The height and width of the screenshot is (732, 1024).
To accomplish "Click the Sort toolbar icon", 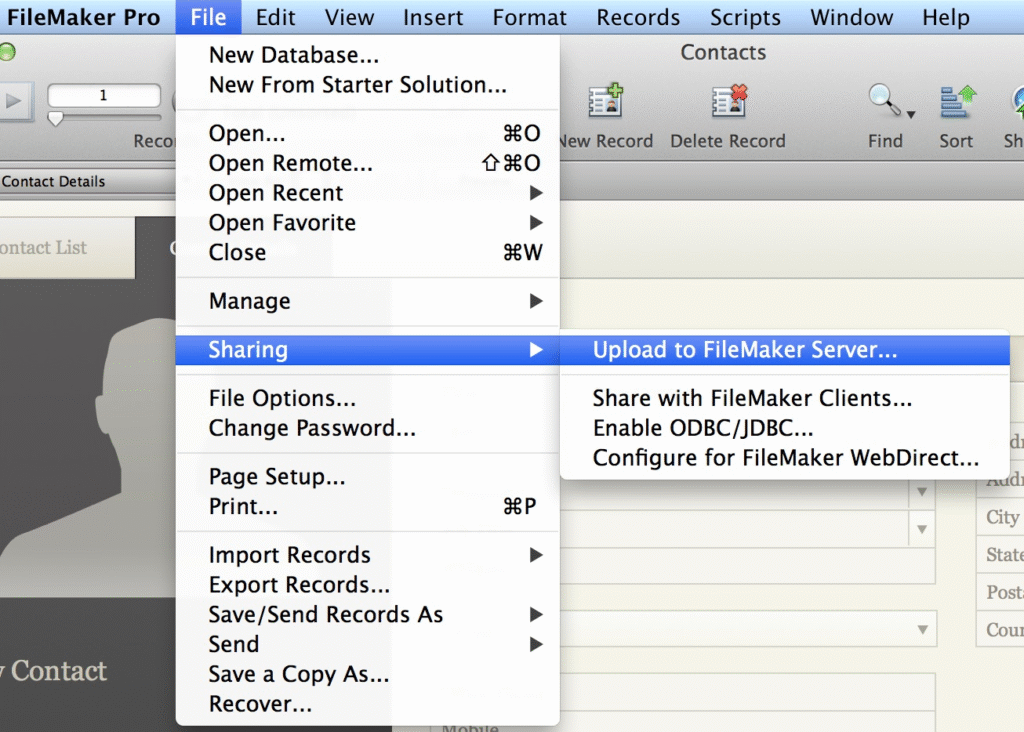I will tap(956, 102).
